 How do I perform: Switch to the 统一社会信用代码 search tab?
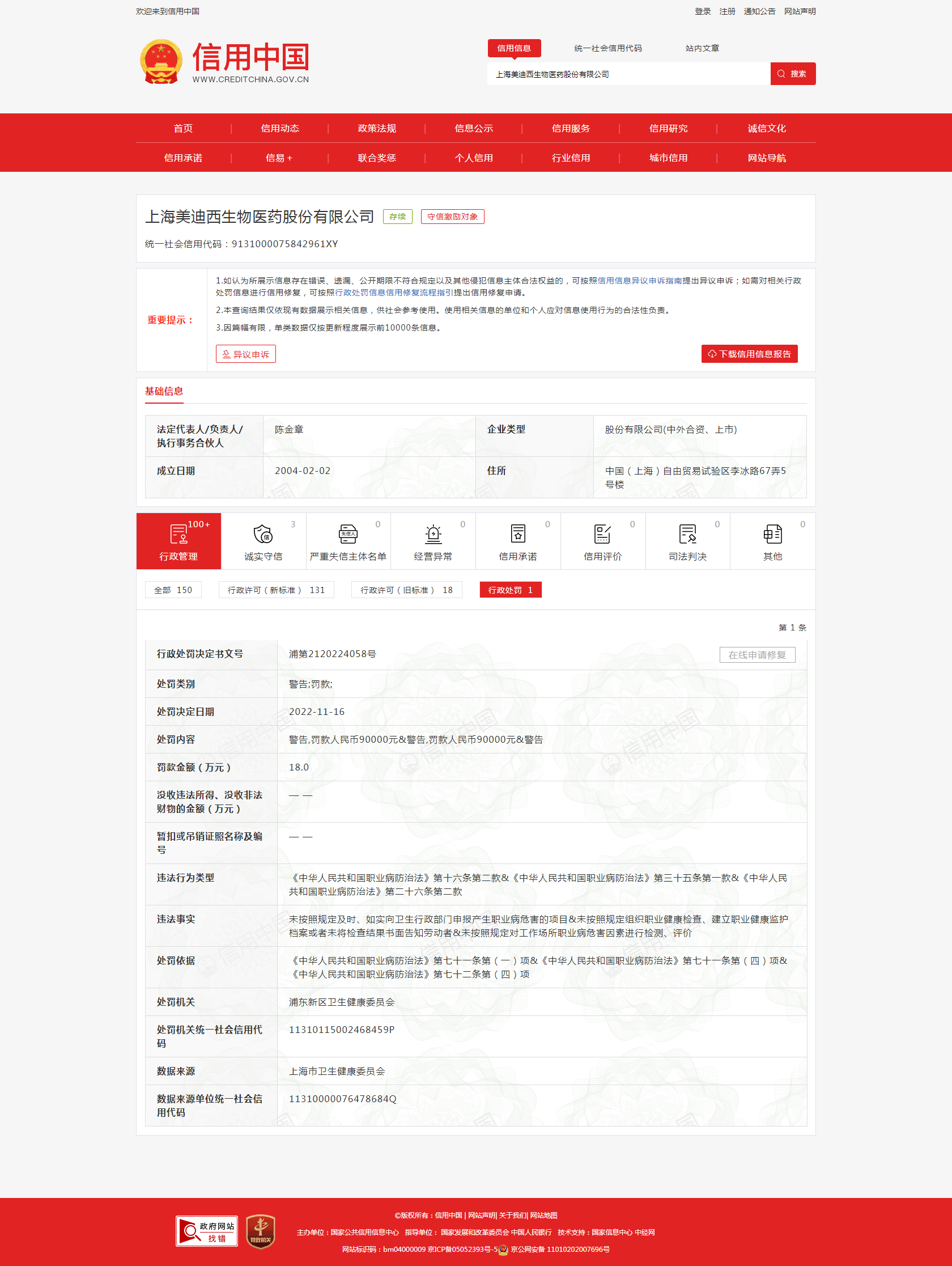(x=607, y=48)
